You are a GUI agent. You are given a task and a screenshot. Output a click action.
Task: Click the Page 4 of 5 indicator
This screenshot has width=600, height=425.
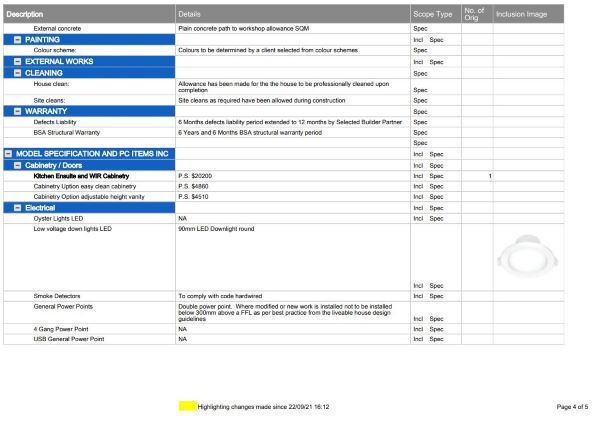click(572, 407)
